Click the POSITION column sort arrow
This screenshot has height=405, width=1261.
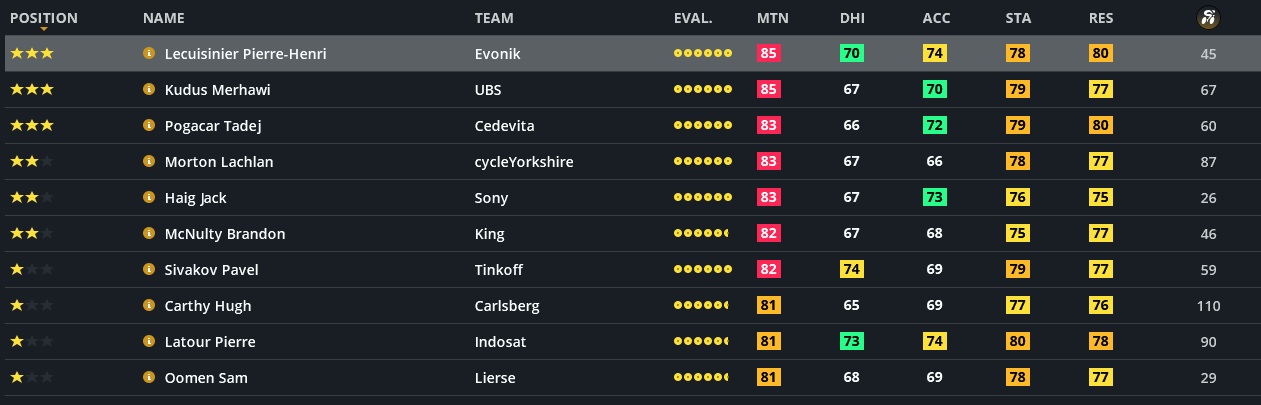tap(44, 30)
